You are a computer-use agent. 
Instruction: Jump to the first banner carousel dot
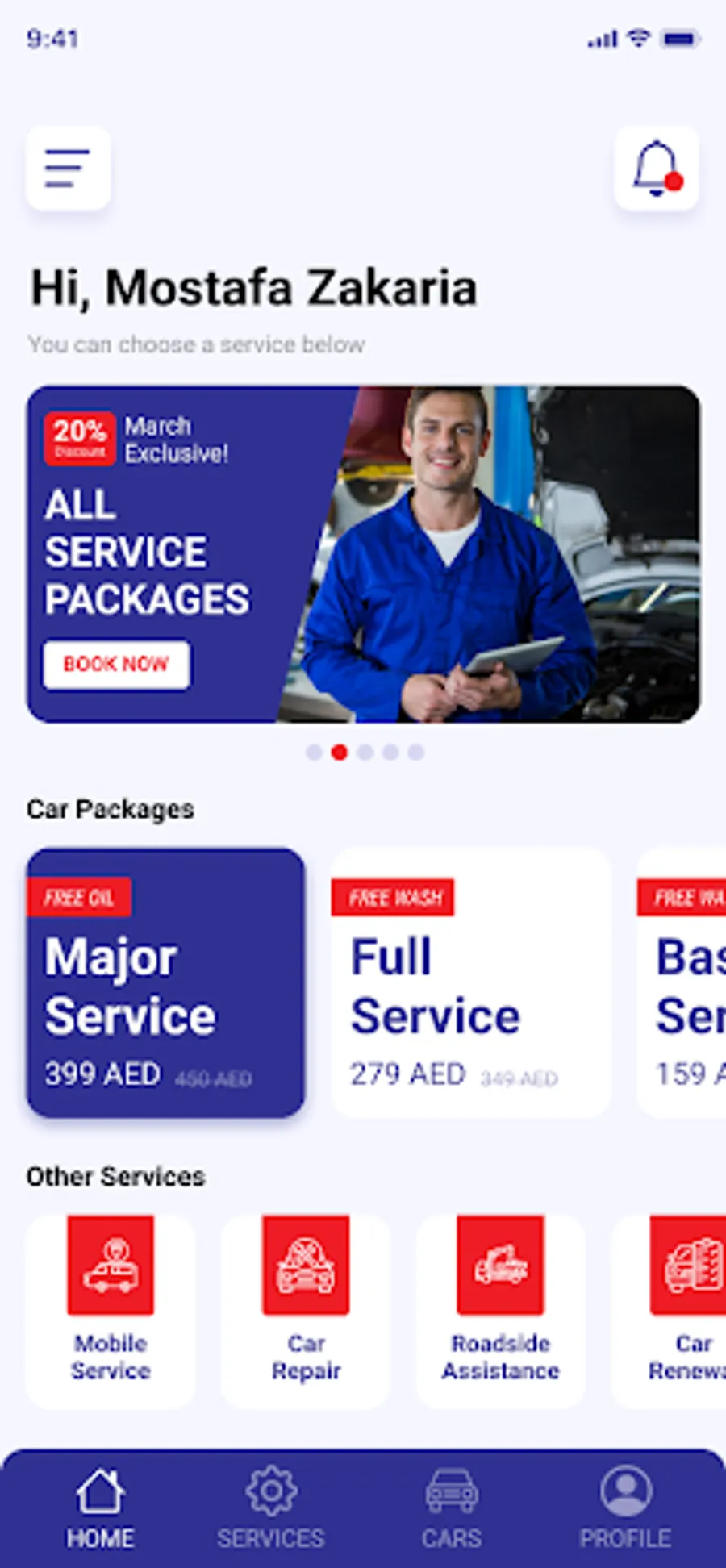tap(314, 753)
